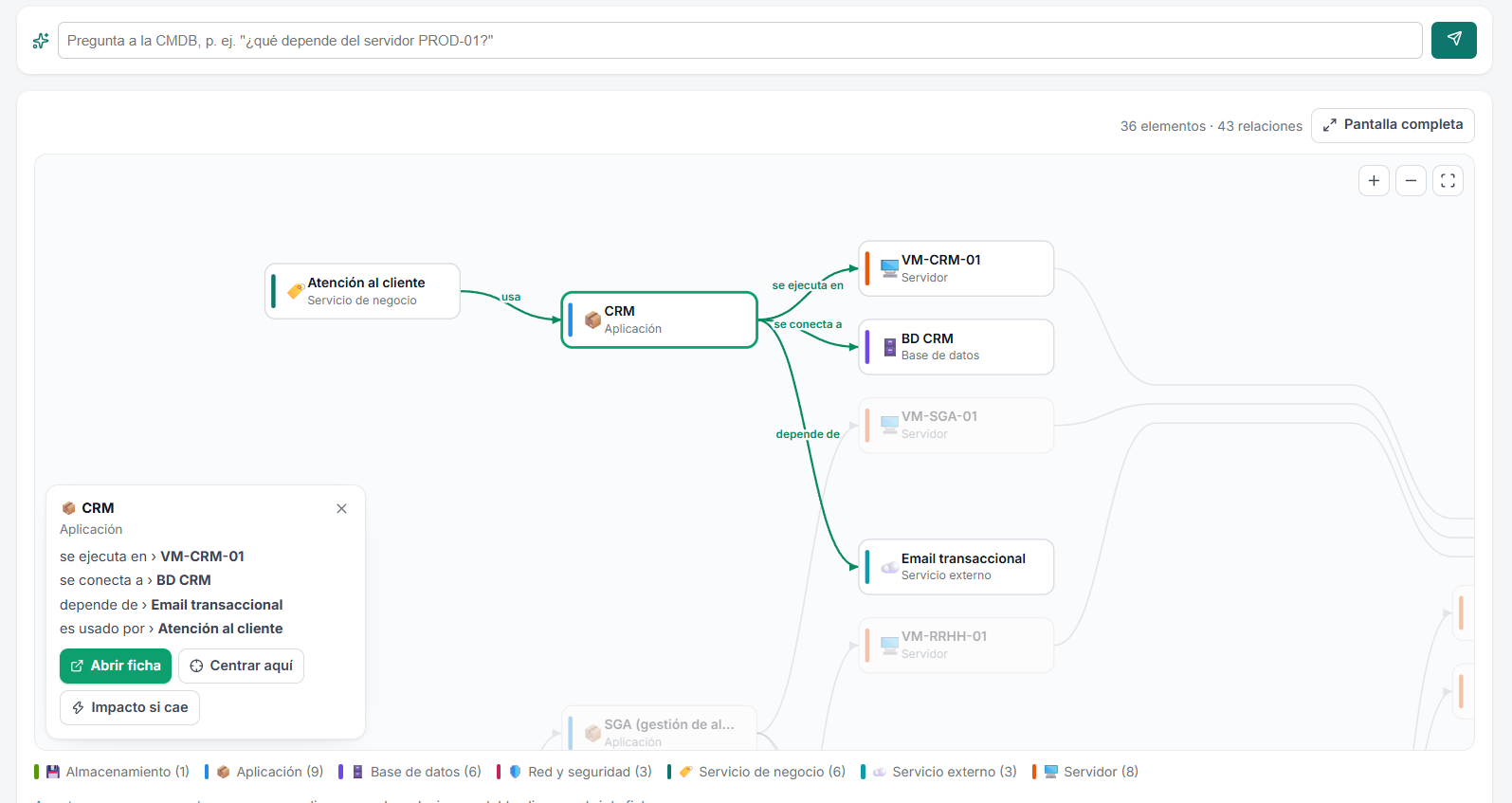The width and height of the screenshot is (1512, 803).
Task: Toggle Almacenamiento (1) legend filter
Action: [x=112, y=772]
